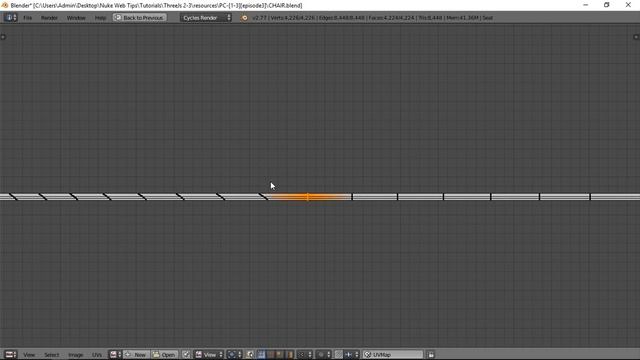This screenshot has height=360, width=640.
Task: Open the pivot point dropdown
Action: pyautogui.click(x=234, y=354)
